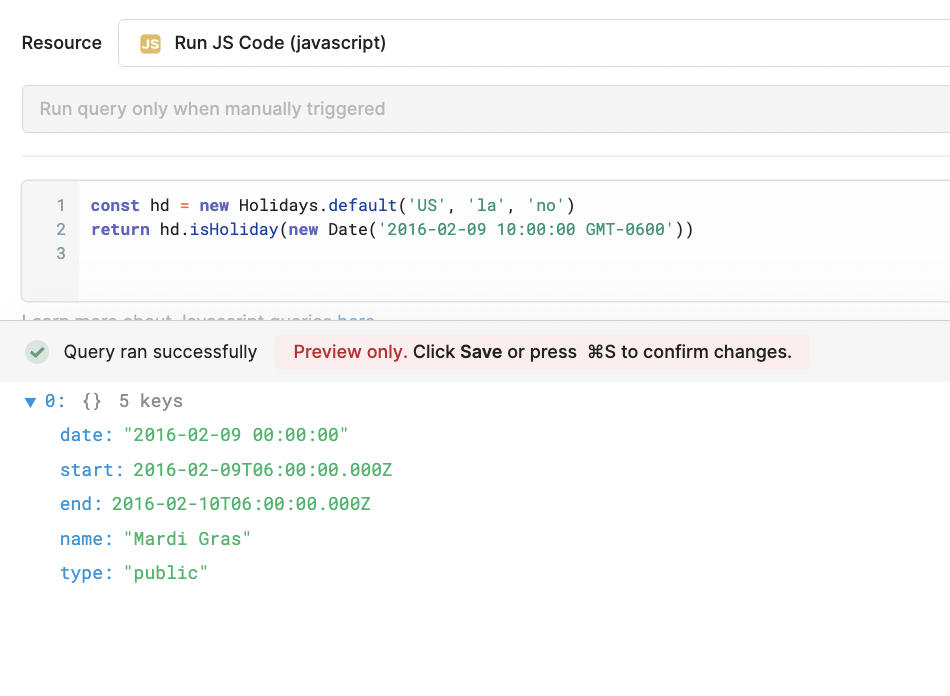Click the yellow JS resource icon
Image resolution: width=950 pixels, height=696 pixels.
[x=150, y=43]
